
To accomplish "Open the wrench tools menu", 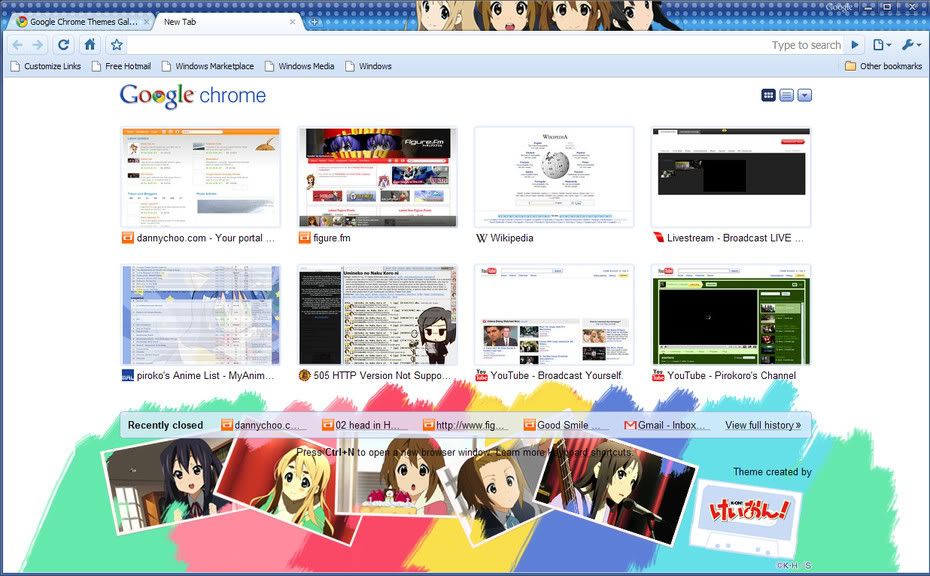I will (911, 44).
